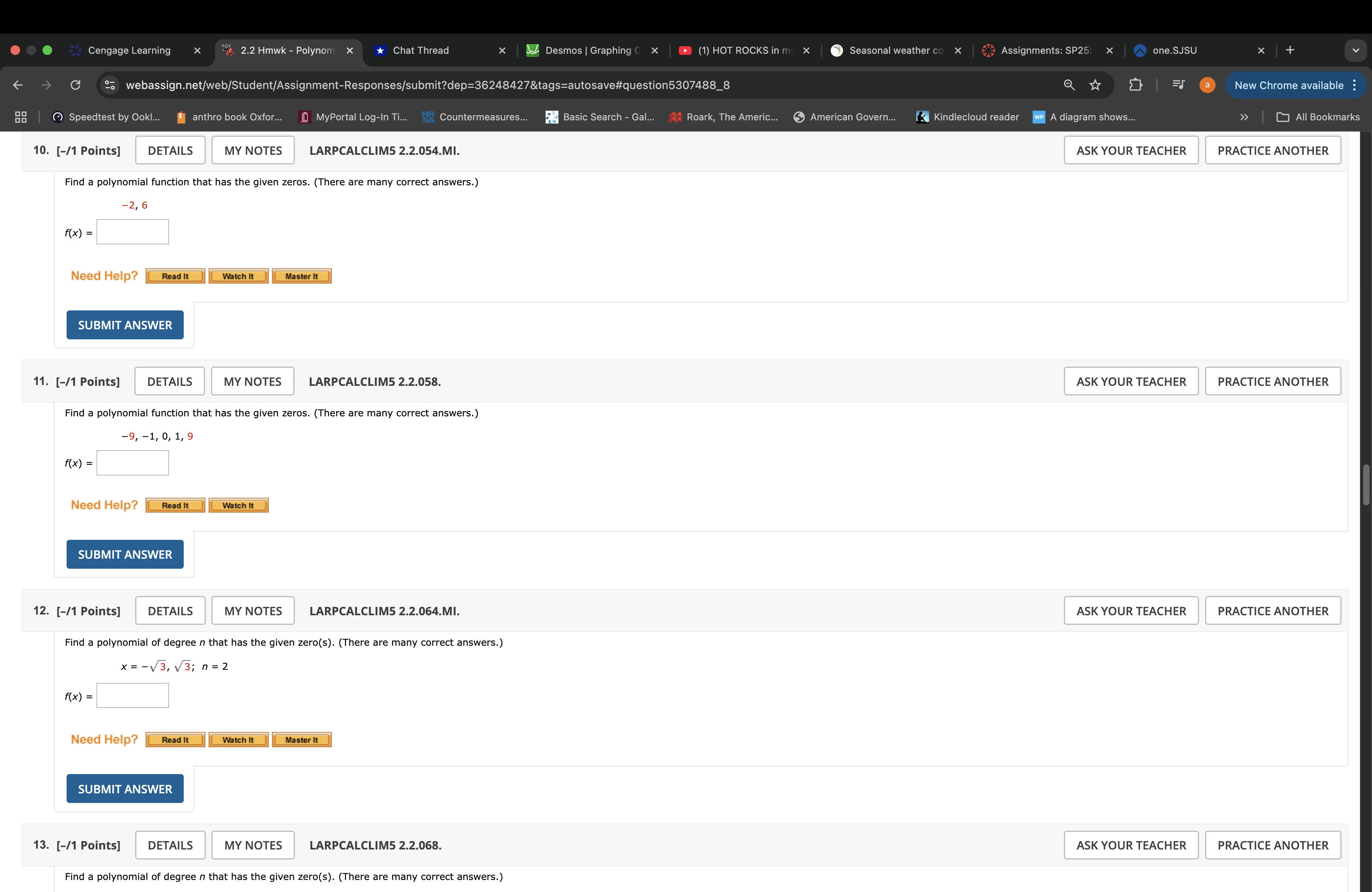Open the orange profile avatar
The width and height of the screenshot is (1372, 892).
pos(1207,85)
